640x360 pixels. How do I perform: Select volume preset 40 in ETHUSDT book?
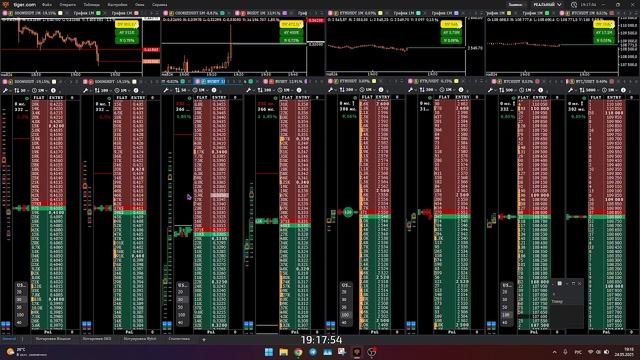(x=345, y=323)
